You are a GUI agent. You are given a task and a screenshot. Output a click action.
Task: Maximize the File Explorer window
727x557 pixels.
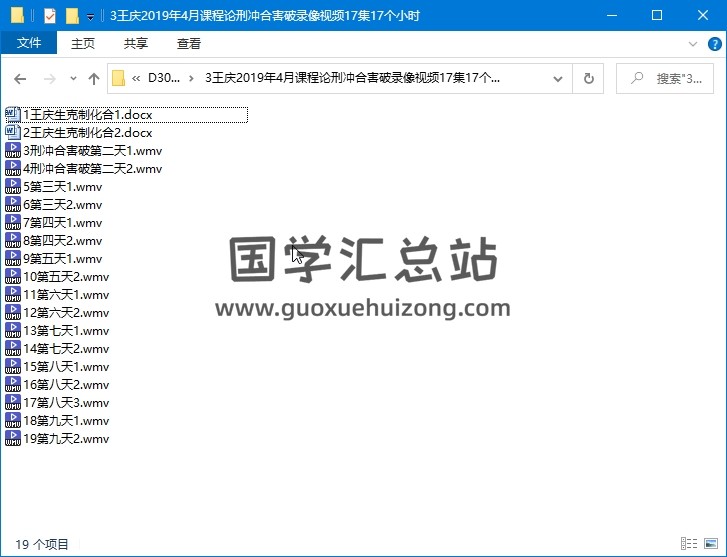coord(657,15)
